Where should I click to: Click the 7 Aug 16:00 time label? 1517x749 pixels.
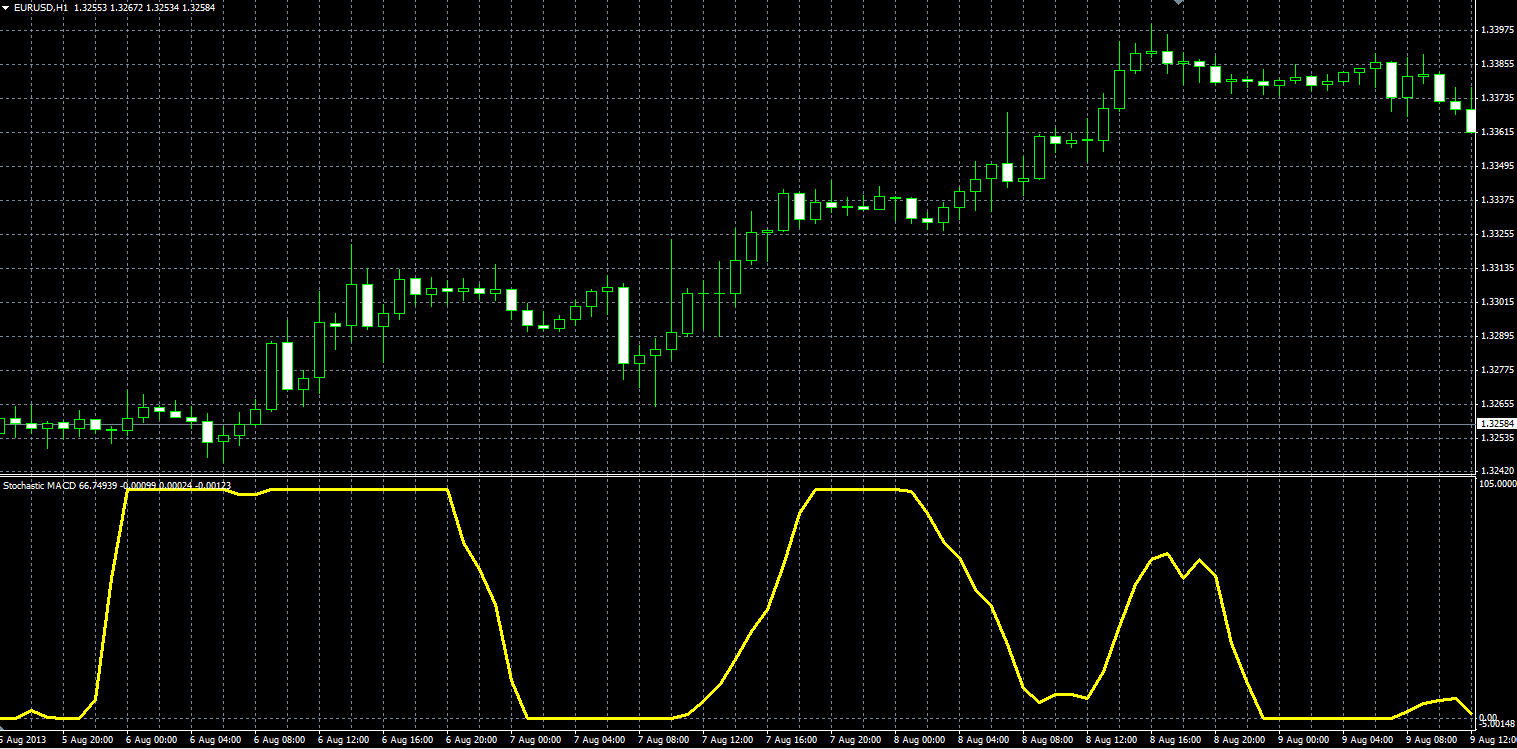point(791,741)
